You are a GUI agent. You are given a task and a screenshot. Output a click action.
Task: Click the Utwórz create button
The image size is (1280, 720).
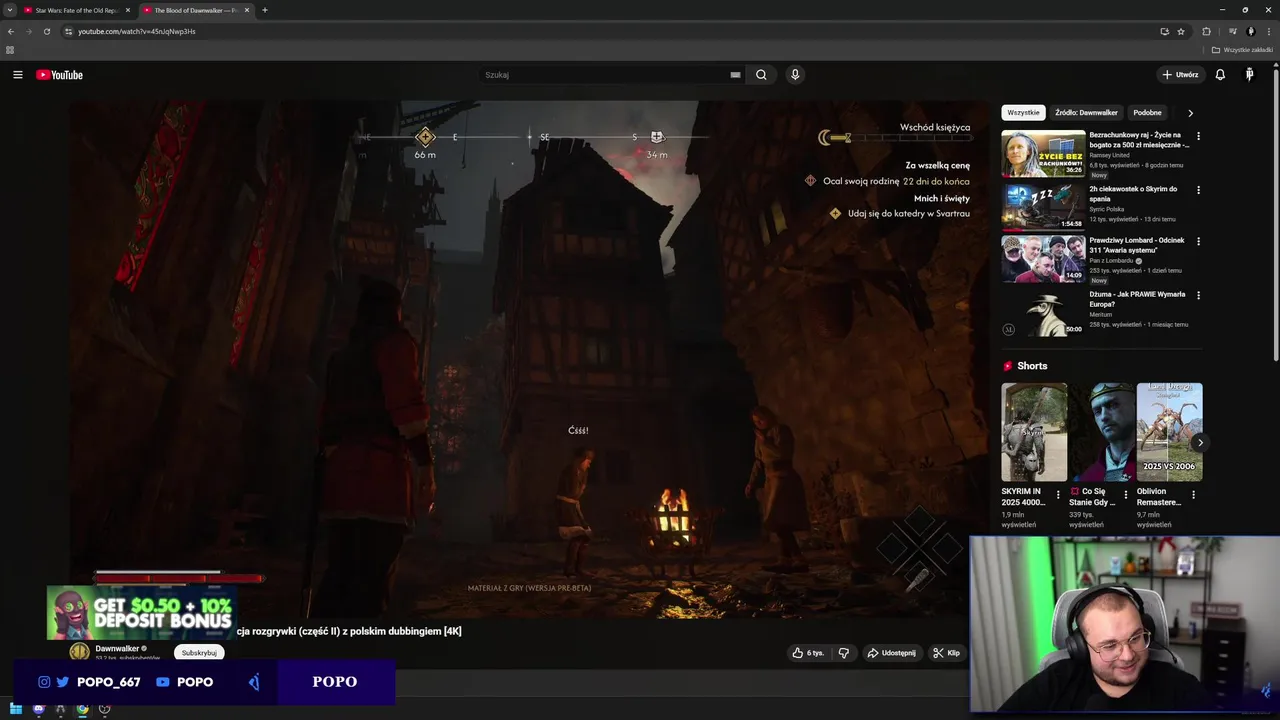(1180, 75)
